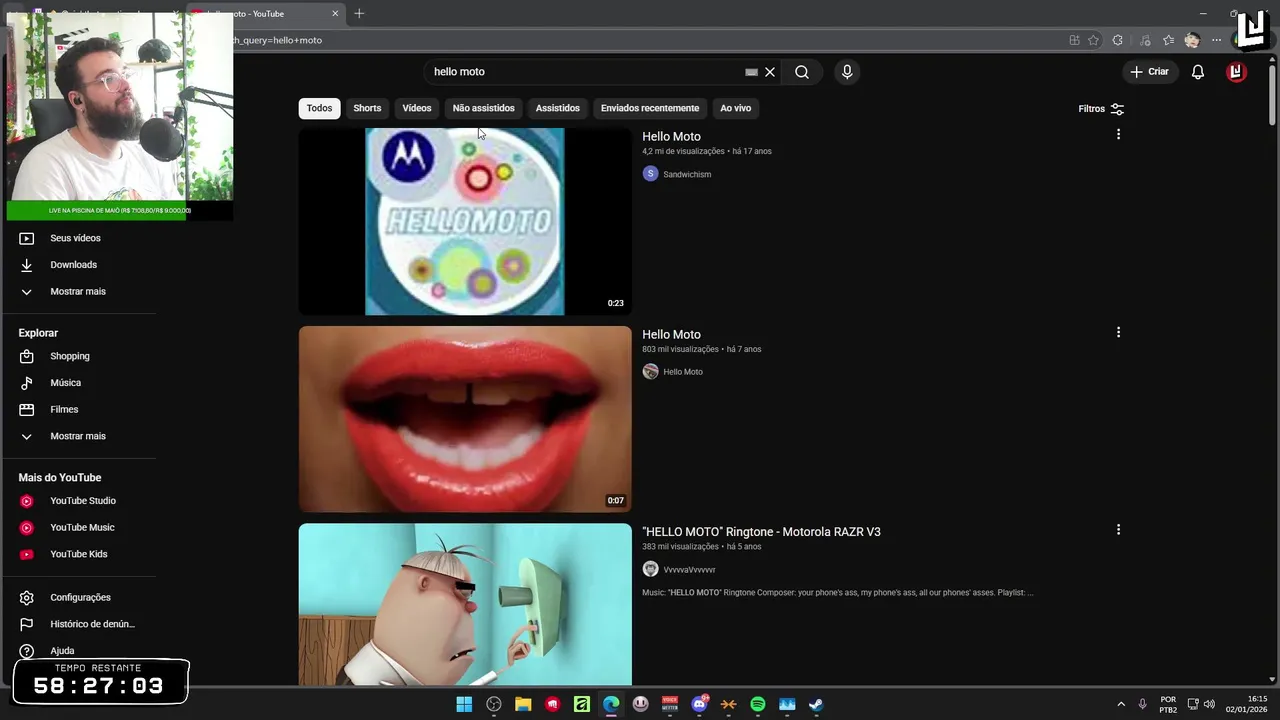Open the browser favorites list
This screenshot has height=720, width=1280.
[1168, 41]
